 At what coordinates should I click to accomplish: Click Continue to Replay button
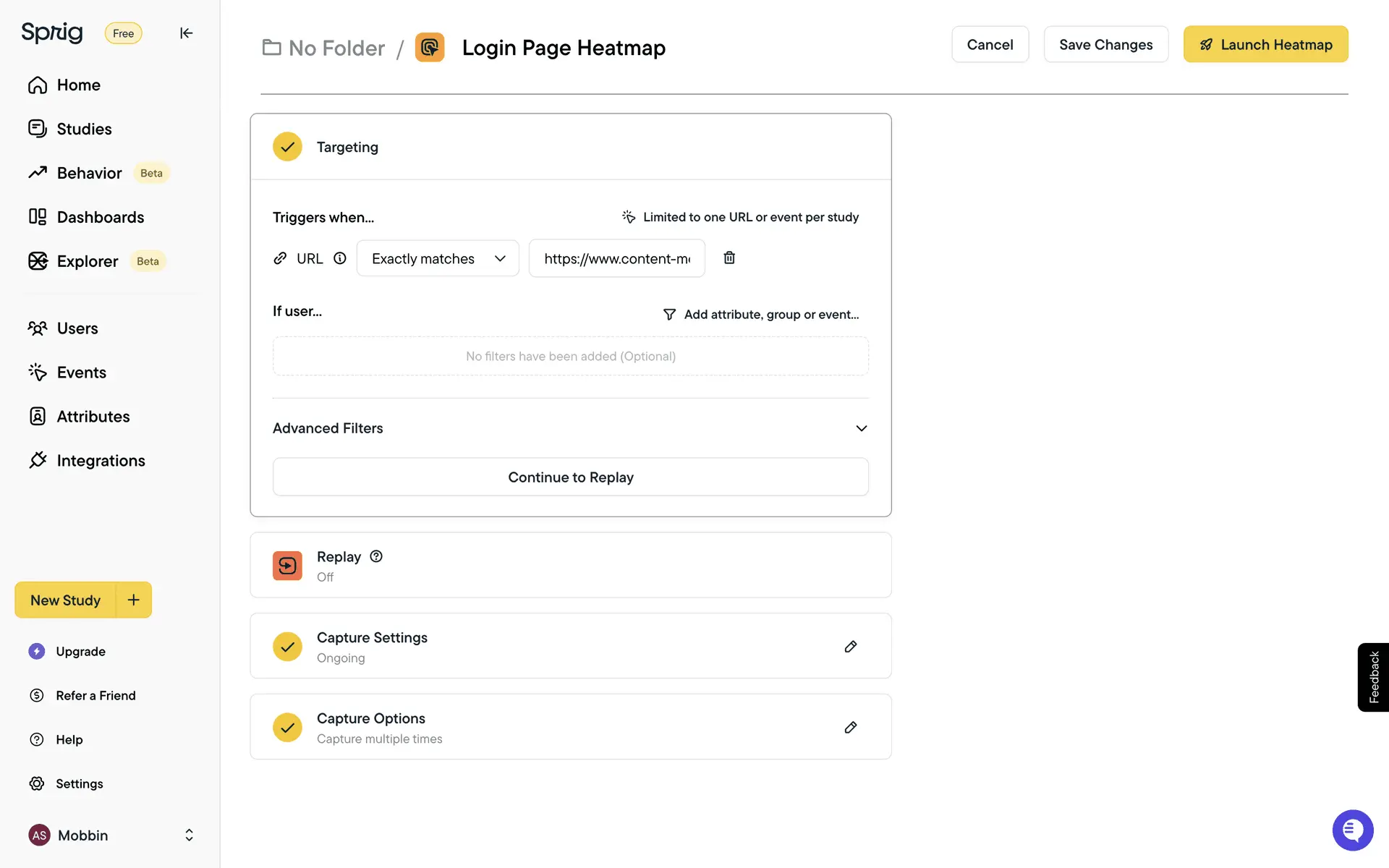[x=570, y=477]
